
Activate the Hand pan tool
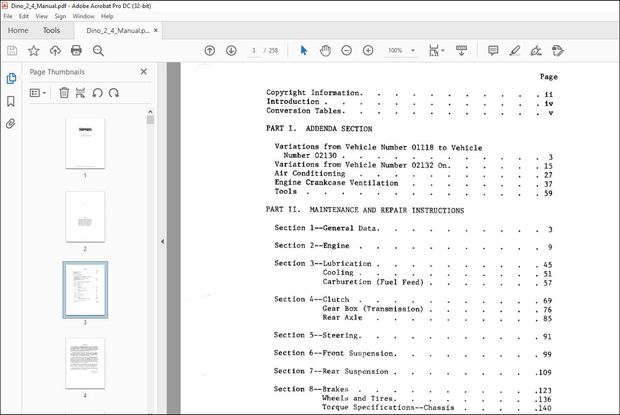(x=325, y=51)
